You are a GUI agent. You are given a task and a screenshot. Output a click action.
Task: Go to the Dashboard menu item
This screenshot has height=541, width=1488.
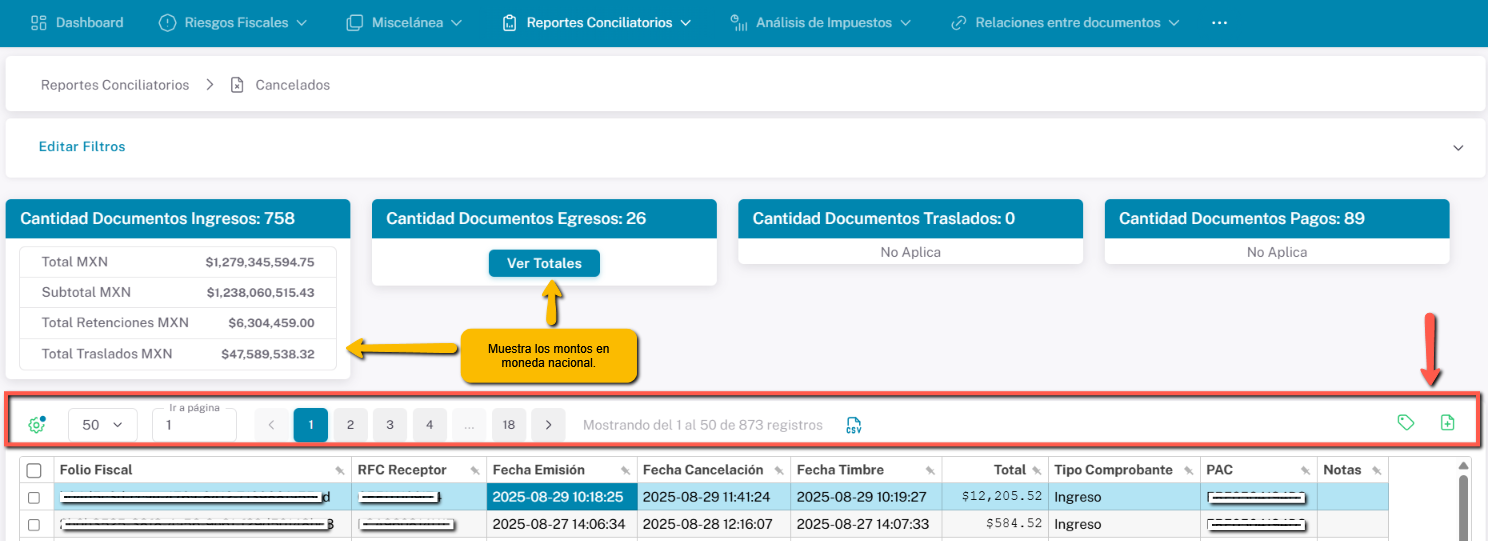point(78,22)
